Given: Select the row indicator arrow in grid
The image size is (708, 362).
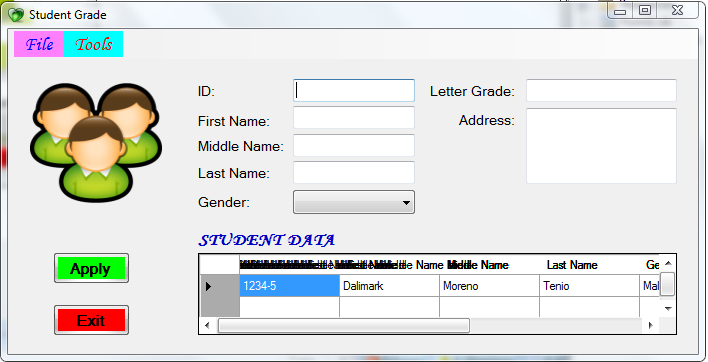Looking at the screenshot, I should click(x=209, y=286).
